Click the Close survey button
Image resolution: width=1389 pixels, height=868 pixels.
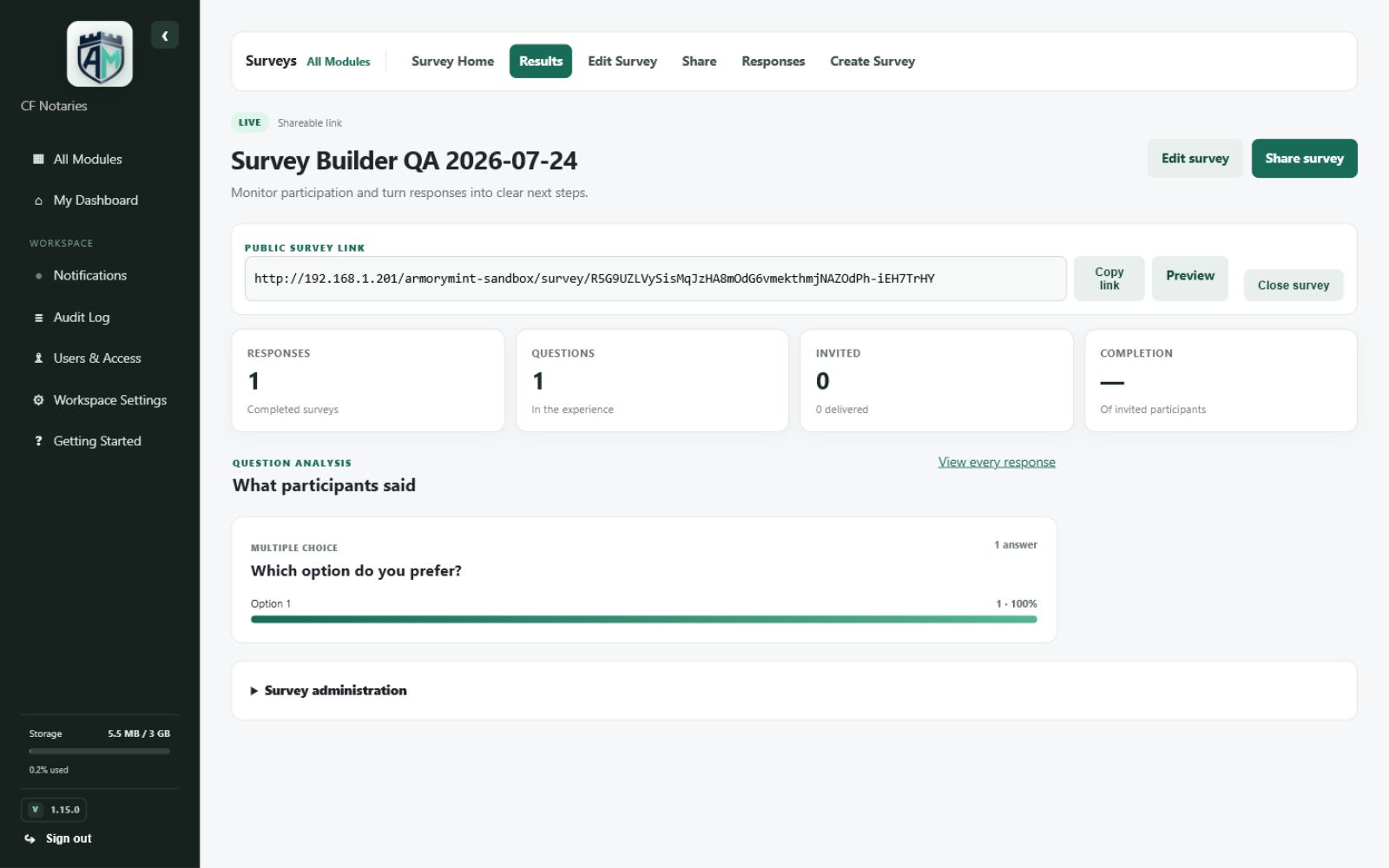[1294, 286]
